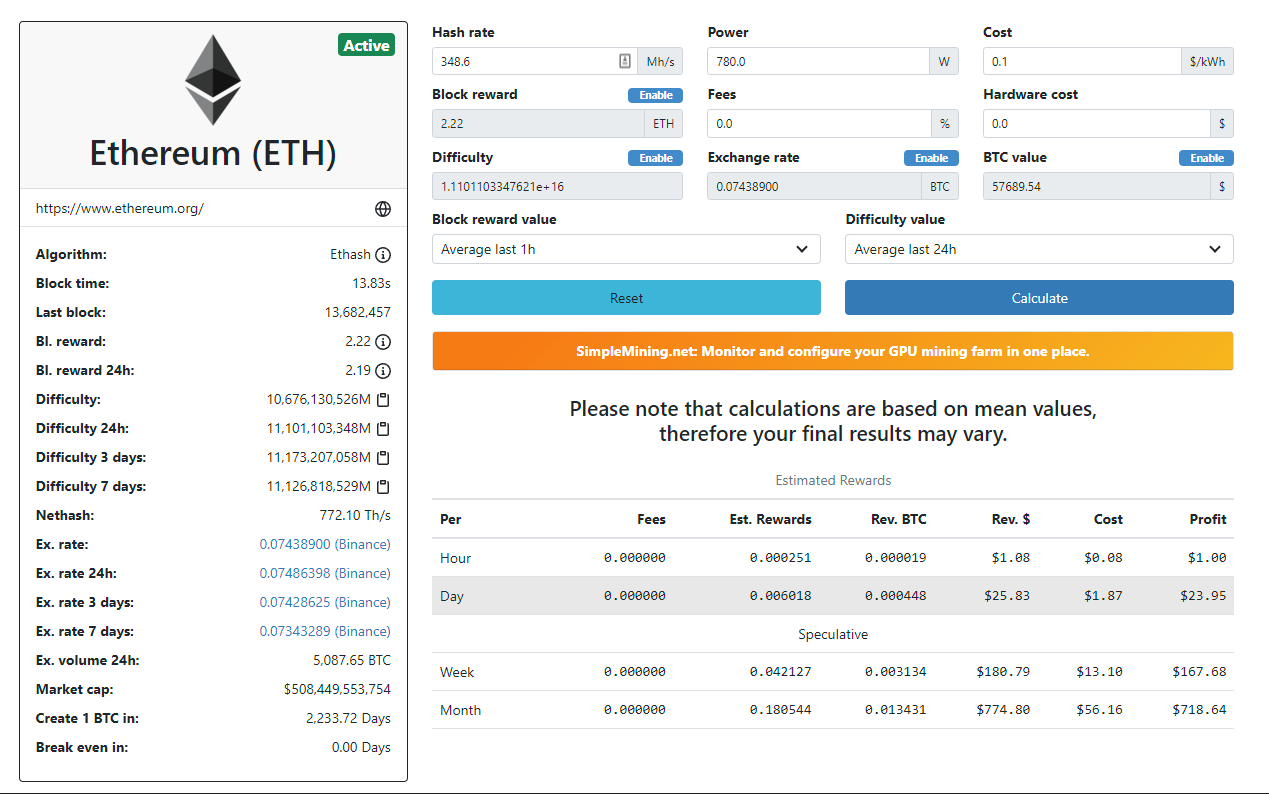Click the Reset button

click(x=626, y=298)
